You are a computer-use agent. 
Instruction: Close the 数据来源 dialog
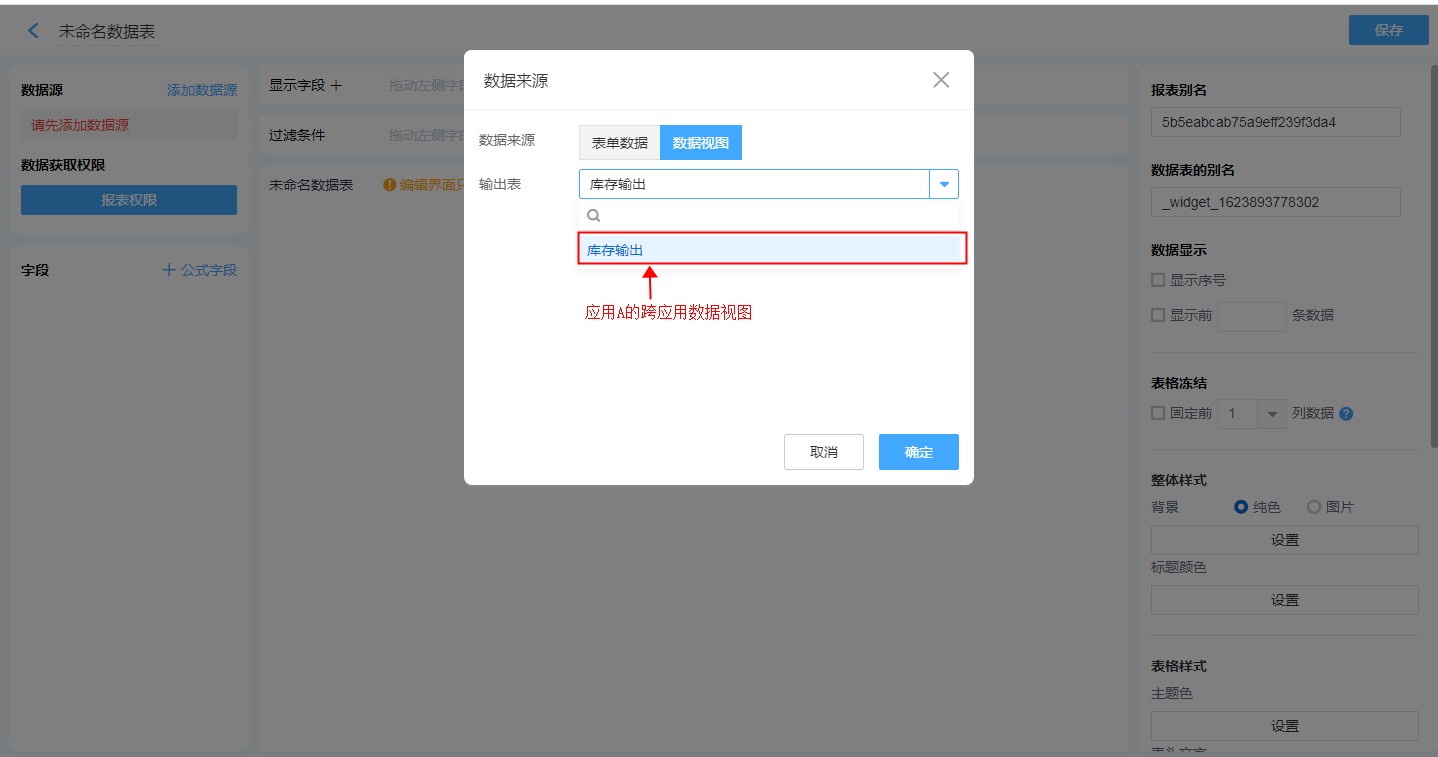tap(940, 80)
